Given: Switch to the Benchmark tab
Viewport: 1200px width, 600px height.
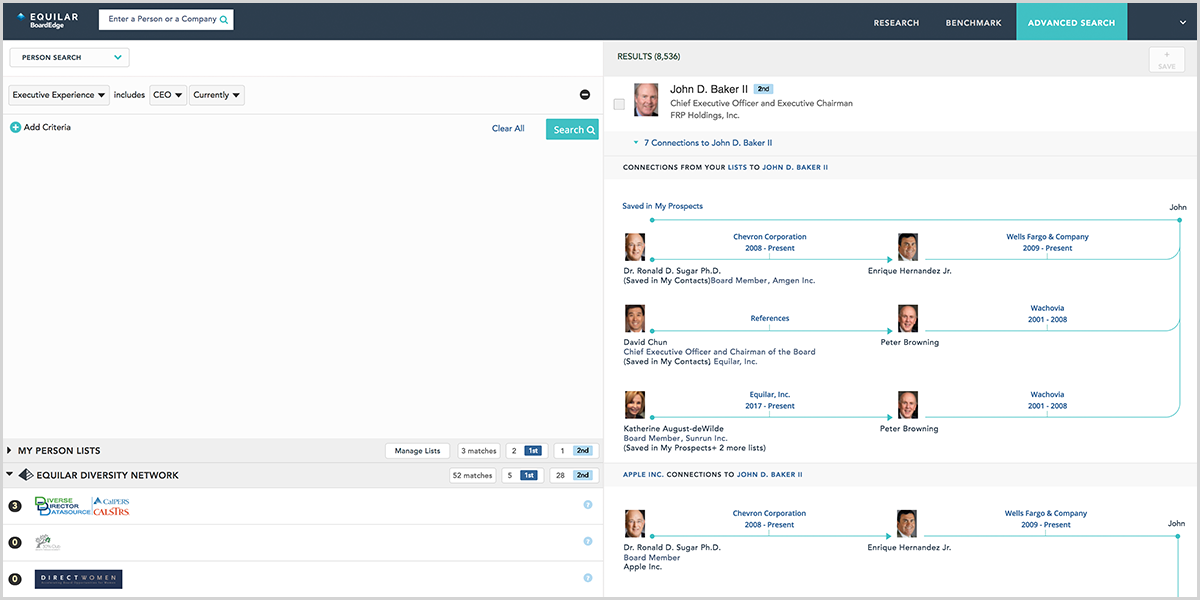Looking at the screenshot, I should coord(974,23).
